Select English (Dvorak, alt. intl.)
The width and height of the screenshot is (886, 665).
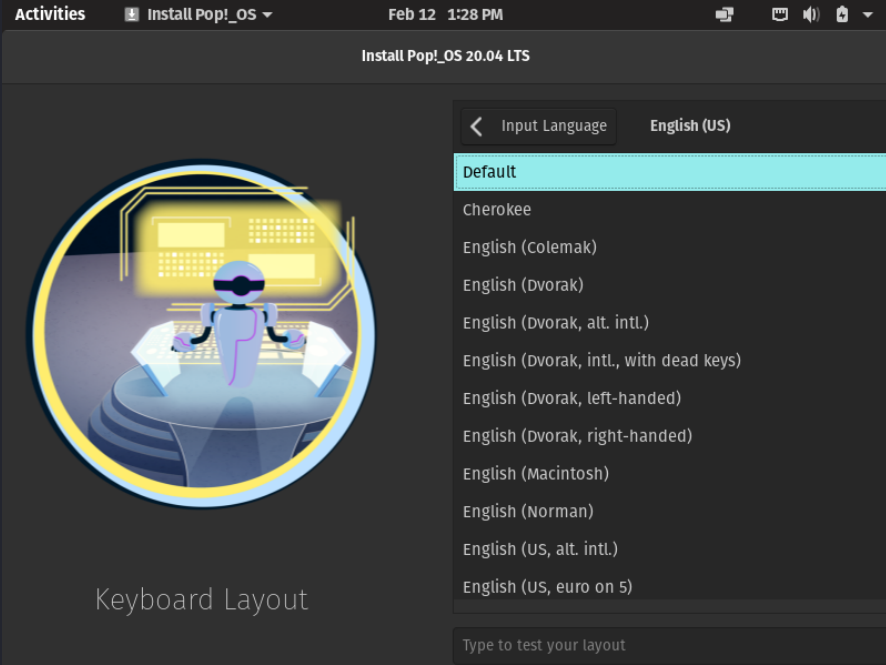coord(670,323)
